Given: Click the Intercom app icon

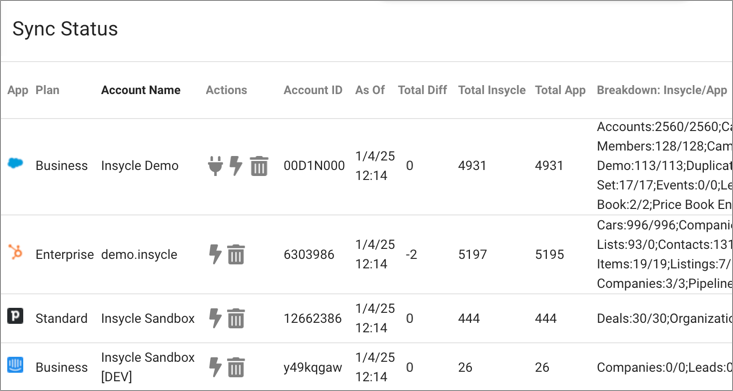Looking at the screenshot, I should (15, 365).
